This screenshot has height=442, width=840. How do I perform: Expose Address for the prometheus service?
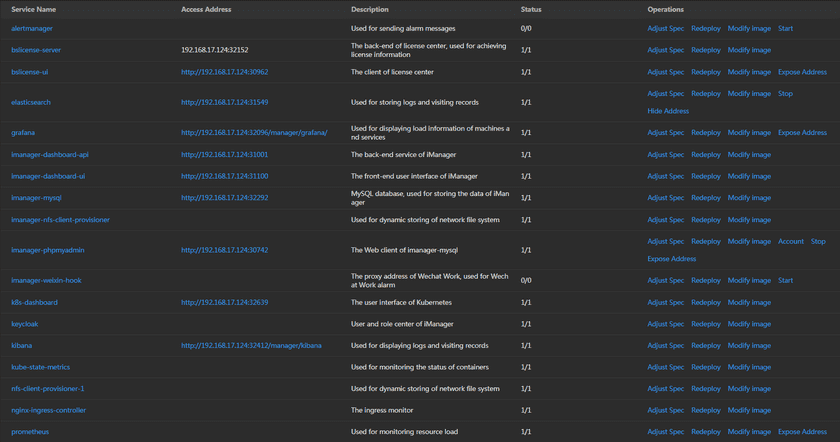click(x=802, y=432)
